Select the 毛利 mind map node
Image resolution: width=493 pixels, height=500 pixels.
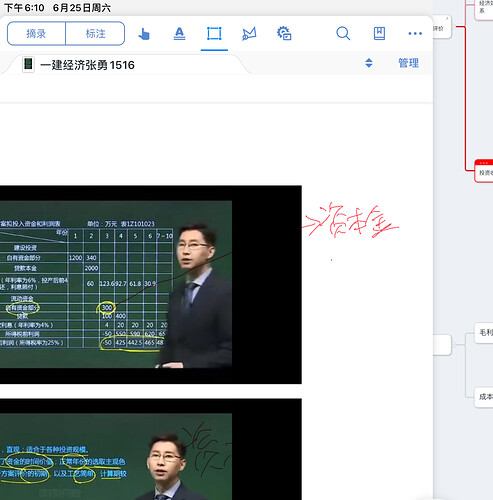tap(484, 332)
